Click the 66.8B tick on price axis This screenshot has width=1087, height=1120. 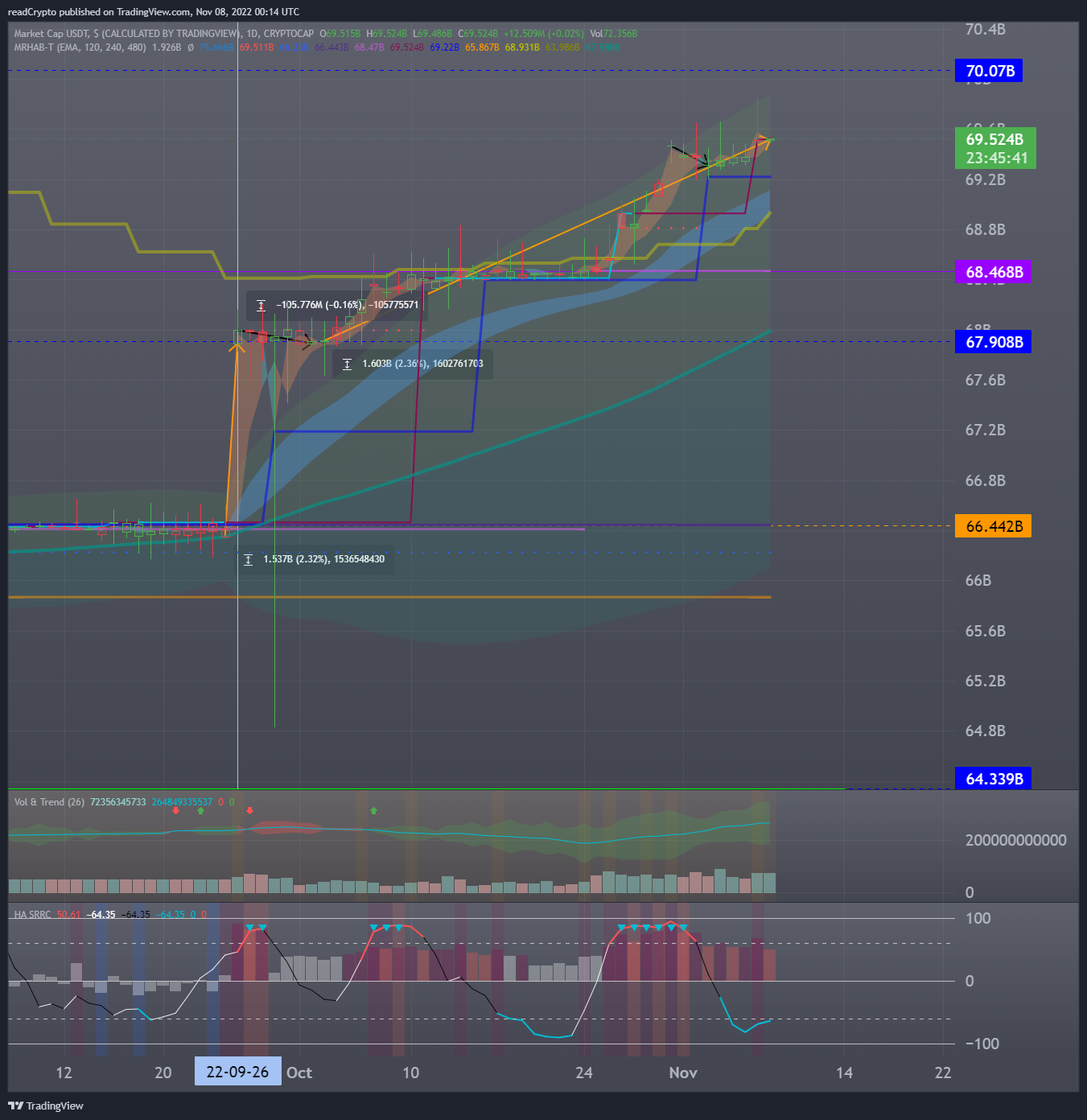point(986,480)
